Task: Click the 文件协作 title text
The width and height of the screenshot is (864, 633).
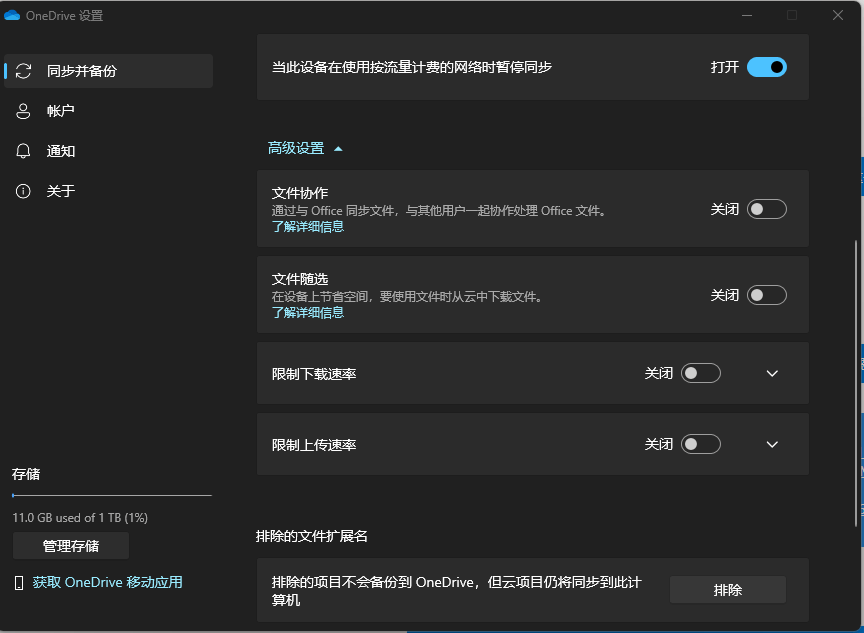Action: click(x=300, y=193)
